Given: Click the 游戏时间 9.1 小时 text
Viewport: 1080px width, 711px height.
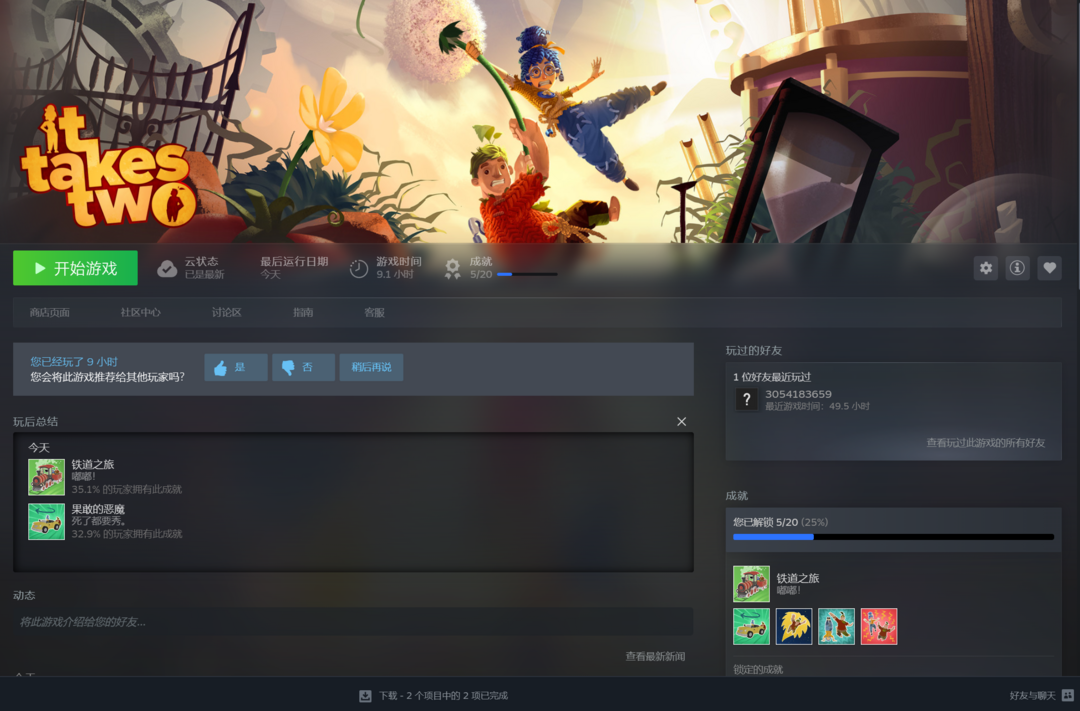Looking at the screenshot, I should (x=399, y=268).
